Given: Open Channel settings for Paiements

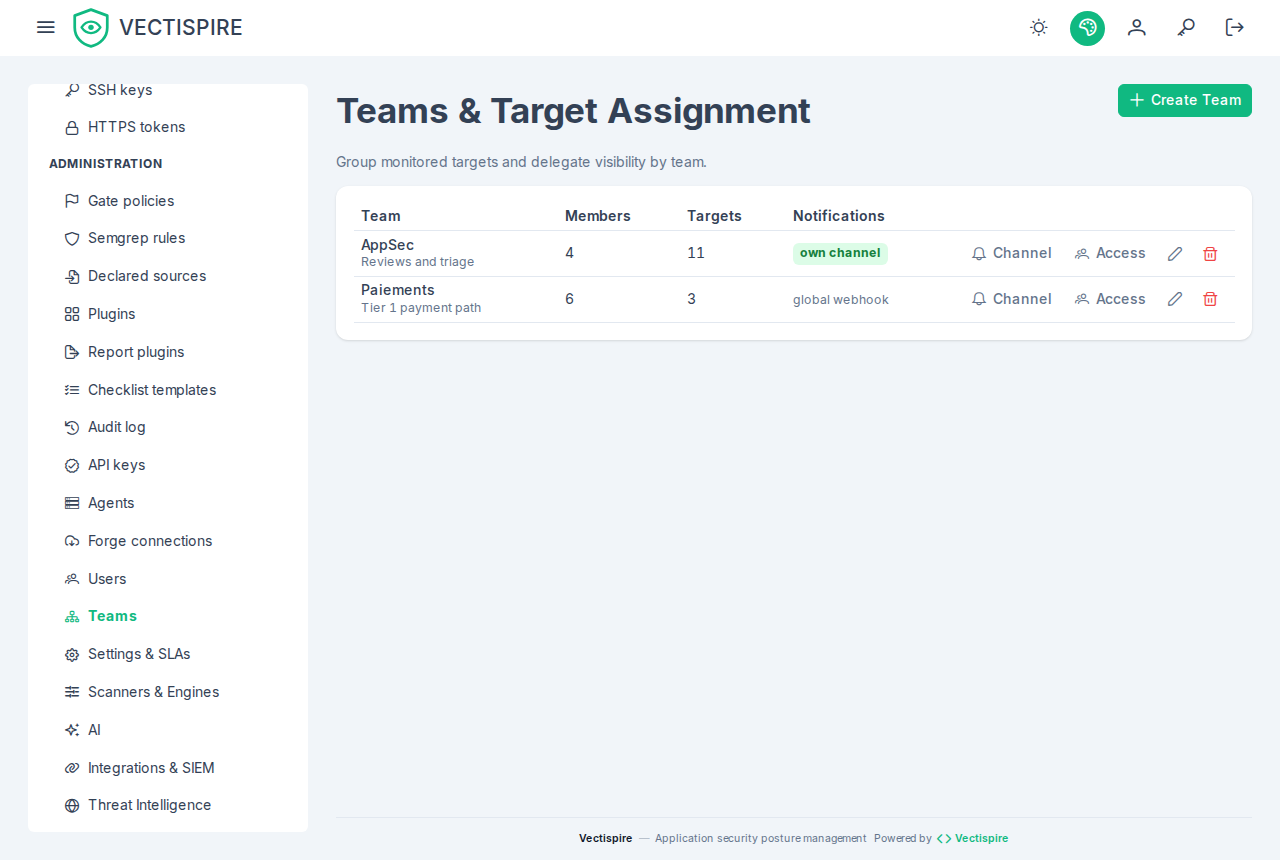Looking at the screenshot, I should click(1012, 299).
